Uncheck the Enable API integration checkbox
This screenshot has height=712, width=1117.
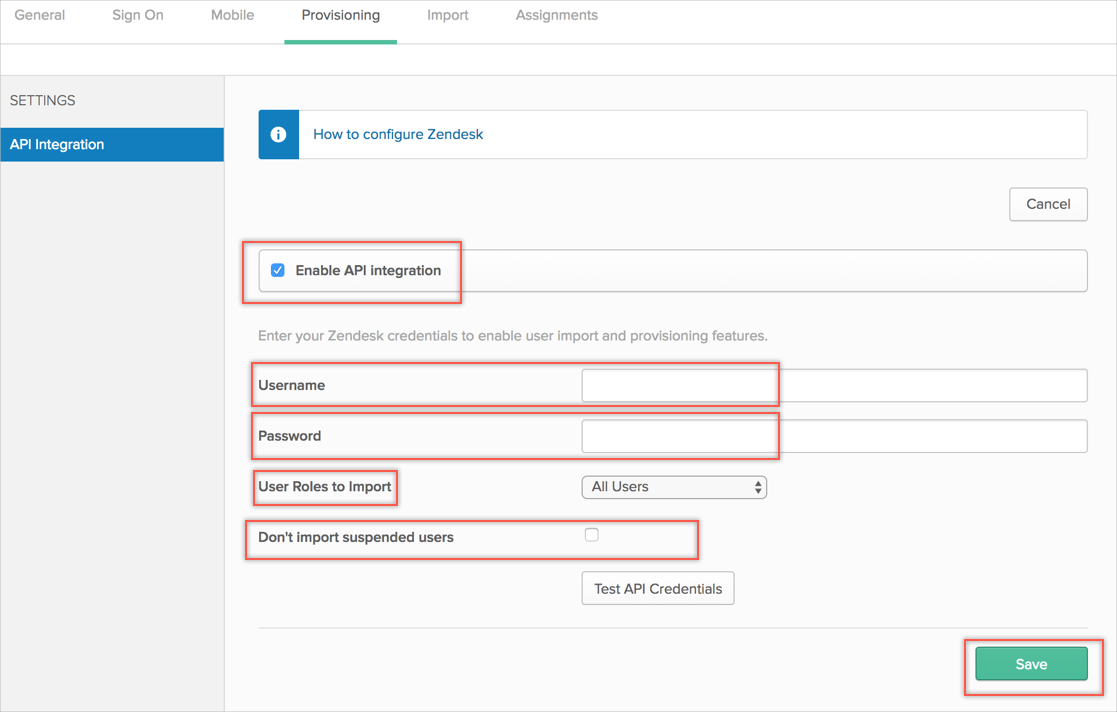pos(278,270)
